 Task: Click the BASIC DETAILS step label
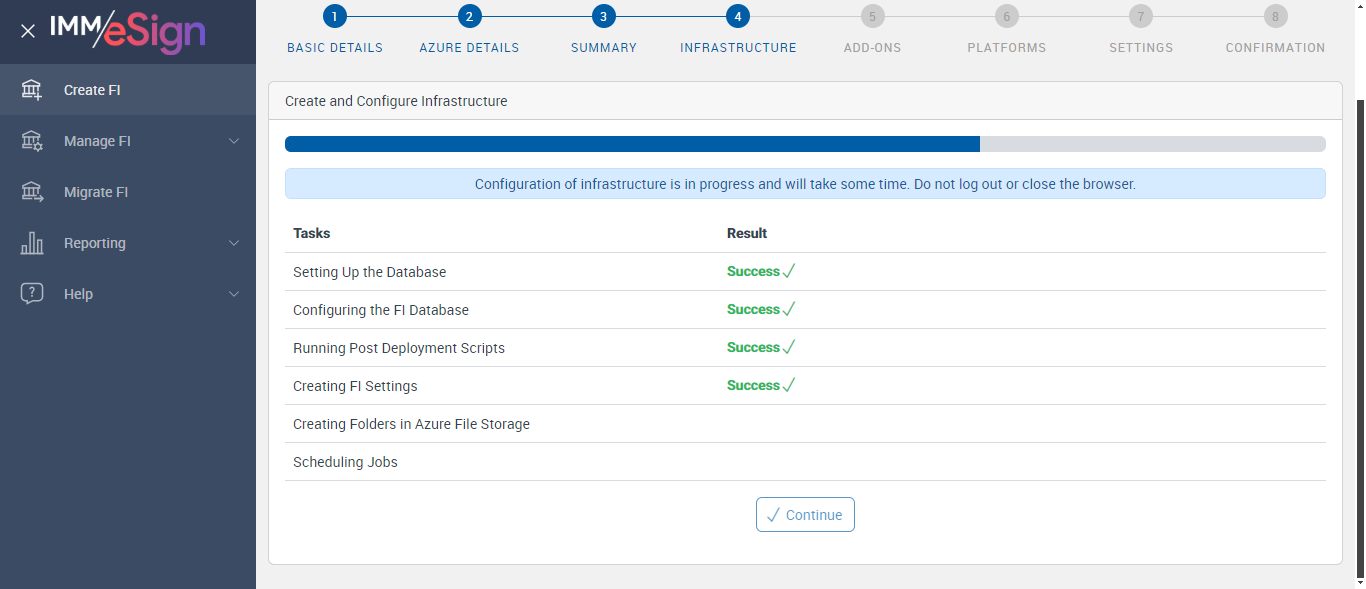(335, 48)
